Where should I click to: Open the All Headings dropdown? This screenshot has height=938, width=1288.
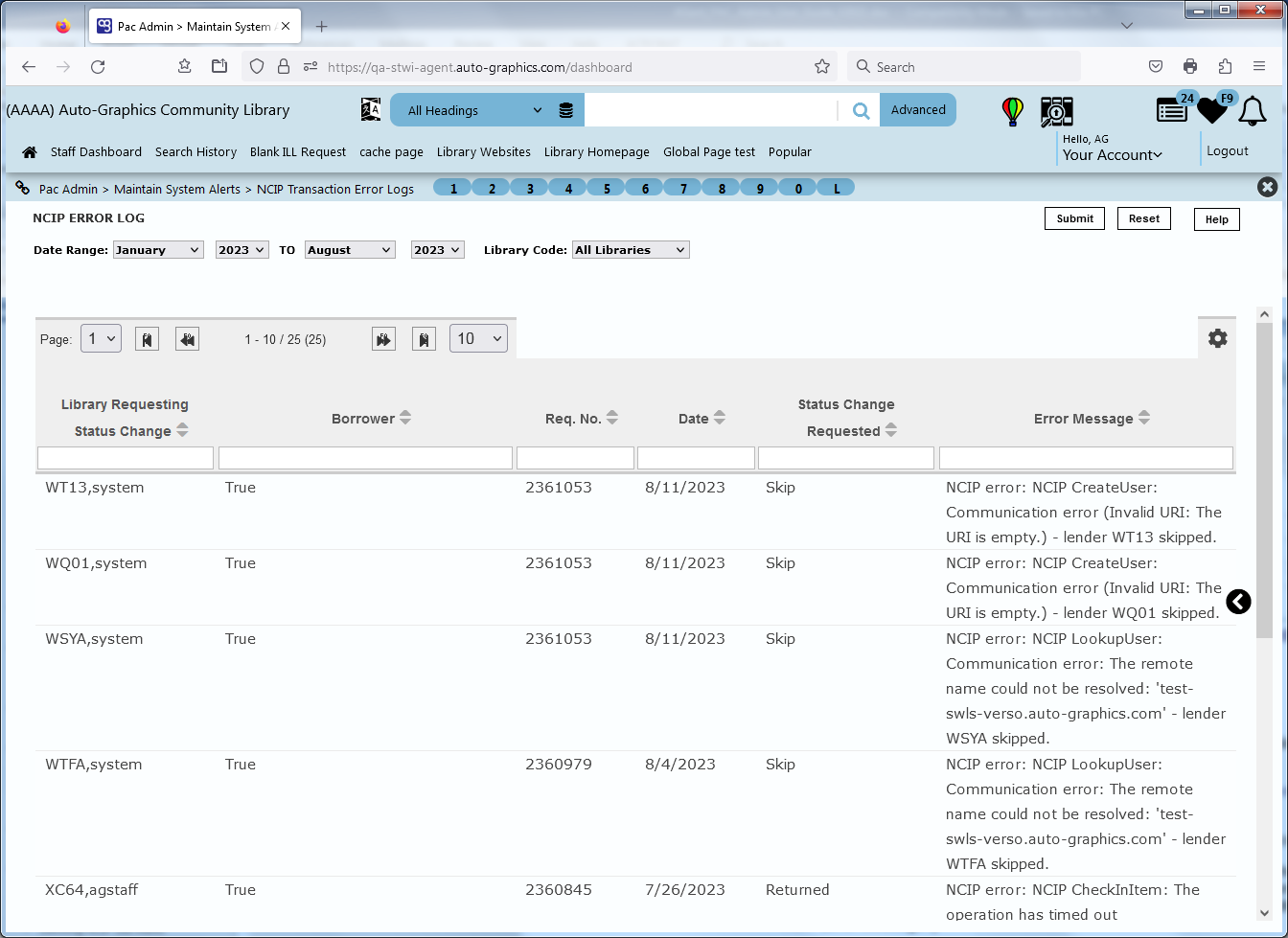pos(476,110)
